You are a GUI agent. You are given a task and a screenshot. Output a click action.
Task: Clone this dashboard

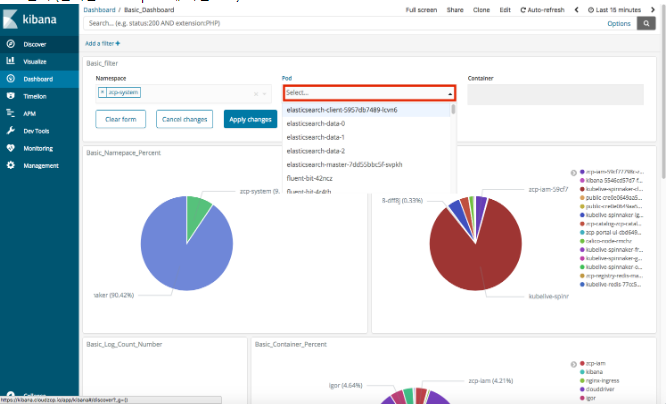coord(481,10)
